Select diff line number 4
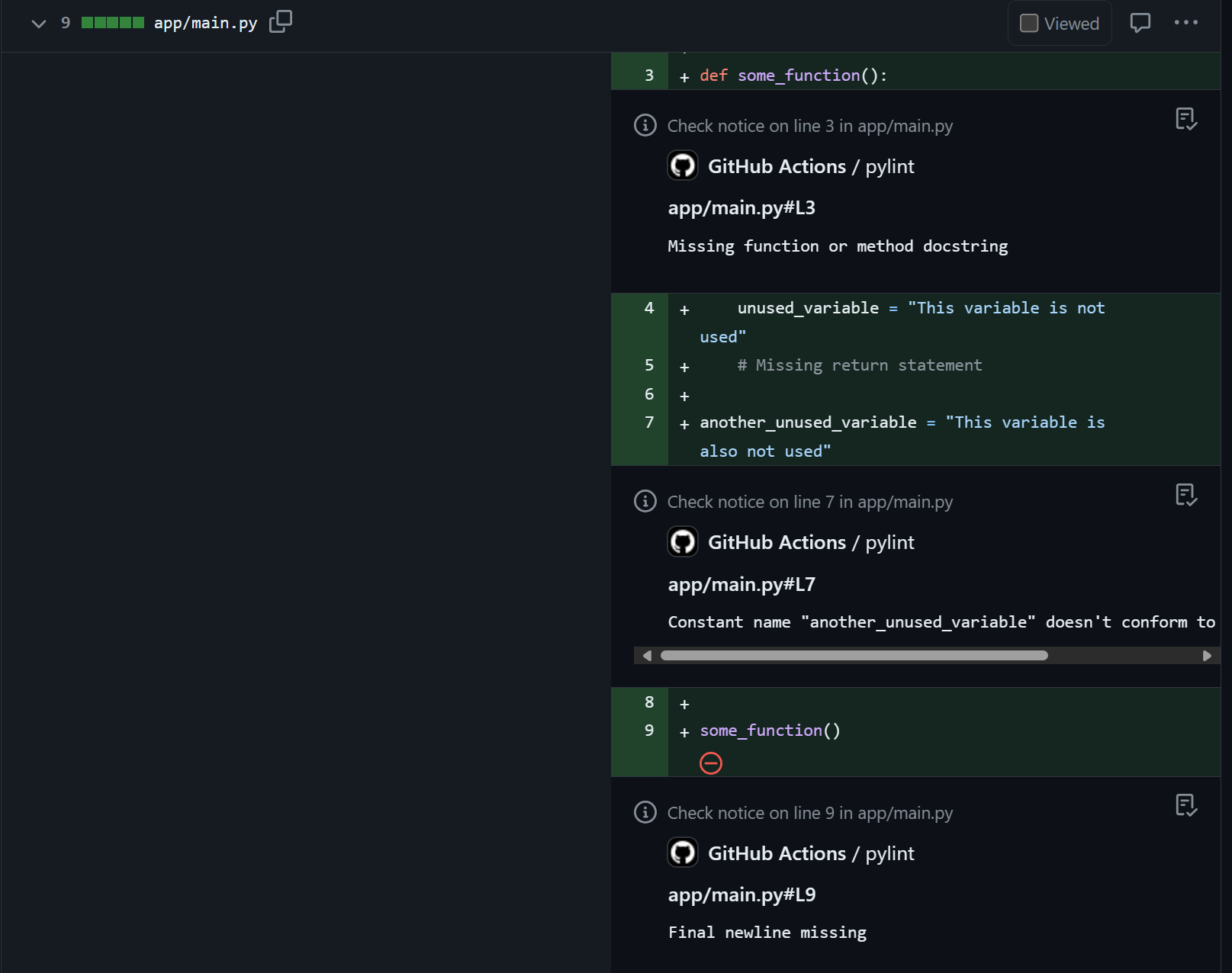Screen dimensions: 1232x973 pyautogui.click(x=649, y=307)
